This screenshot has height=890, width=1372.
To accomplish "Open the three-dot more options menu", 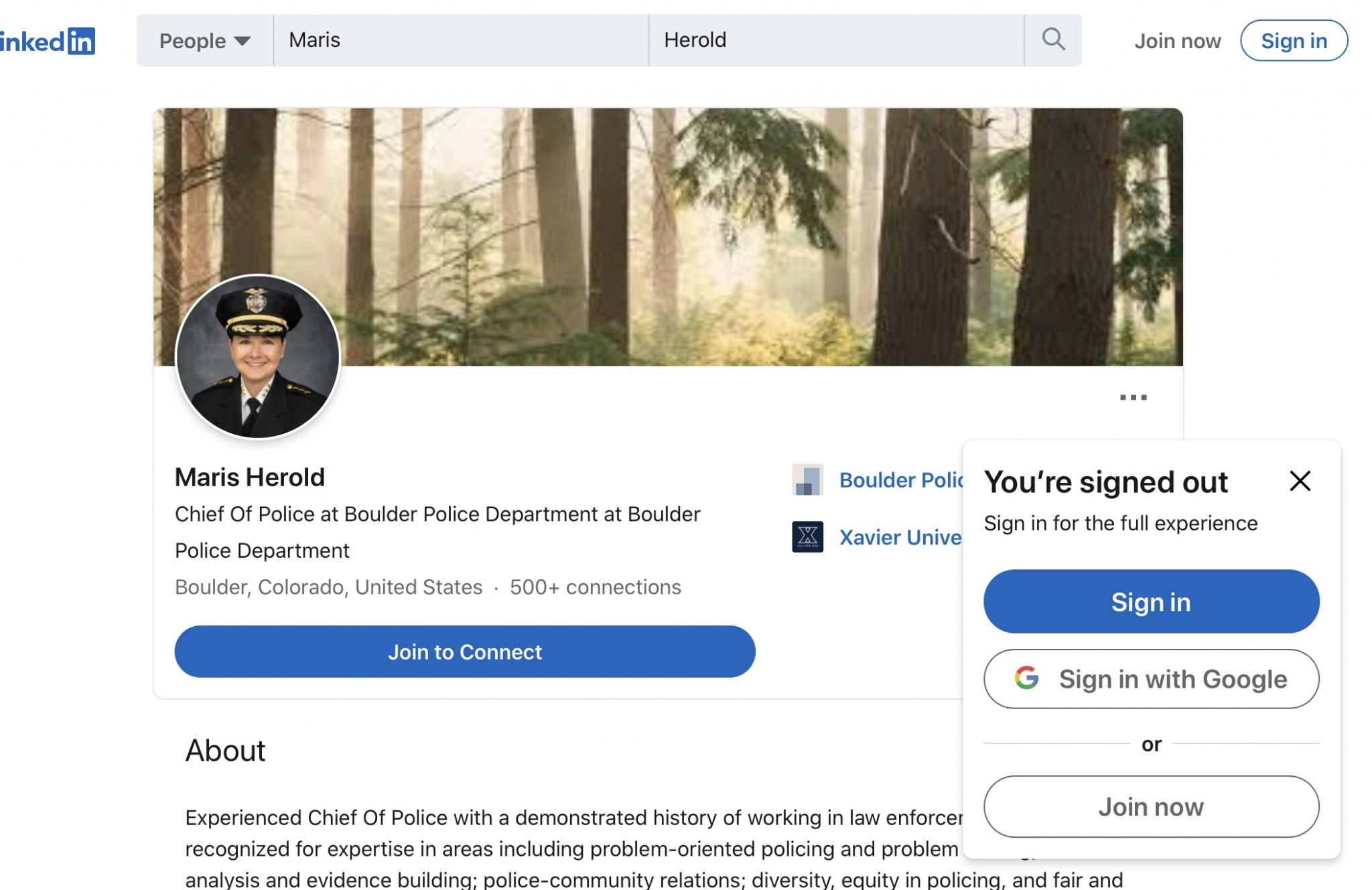I will [x=1133, y=397].
